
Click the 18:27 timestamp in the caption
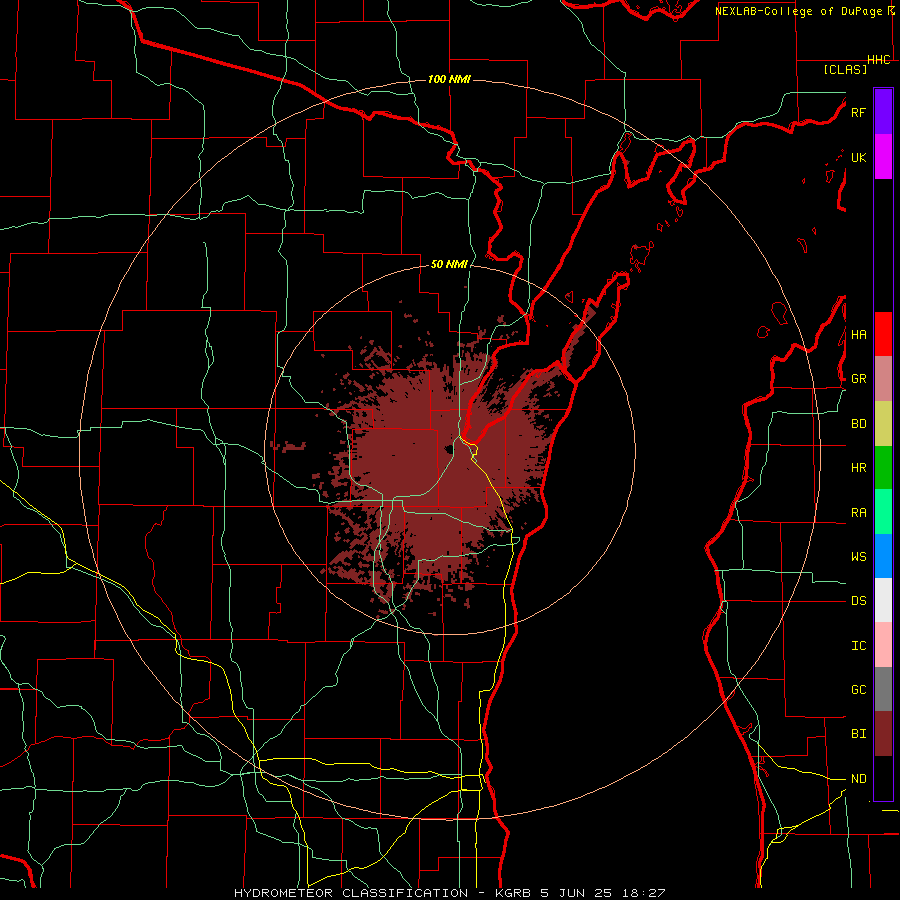pos(642,893)
